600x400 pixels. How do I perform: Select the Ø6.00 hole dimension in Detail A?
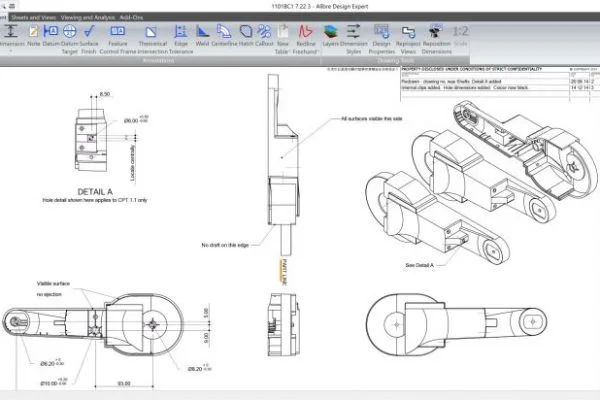[x=136, y=120]
